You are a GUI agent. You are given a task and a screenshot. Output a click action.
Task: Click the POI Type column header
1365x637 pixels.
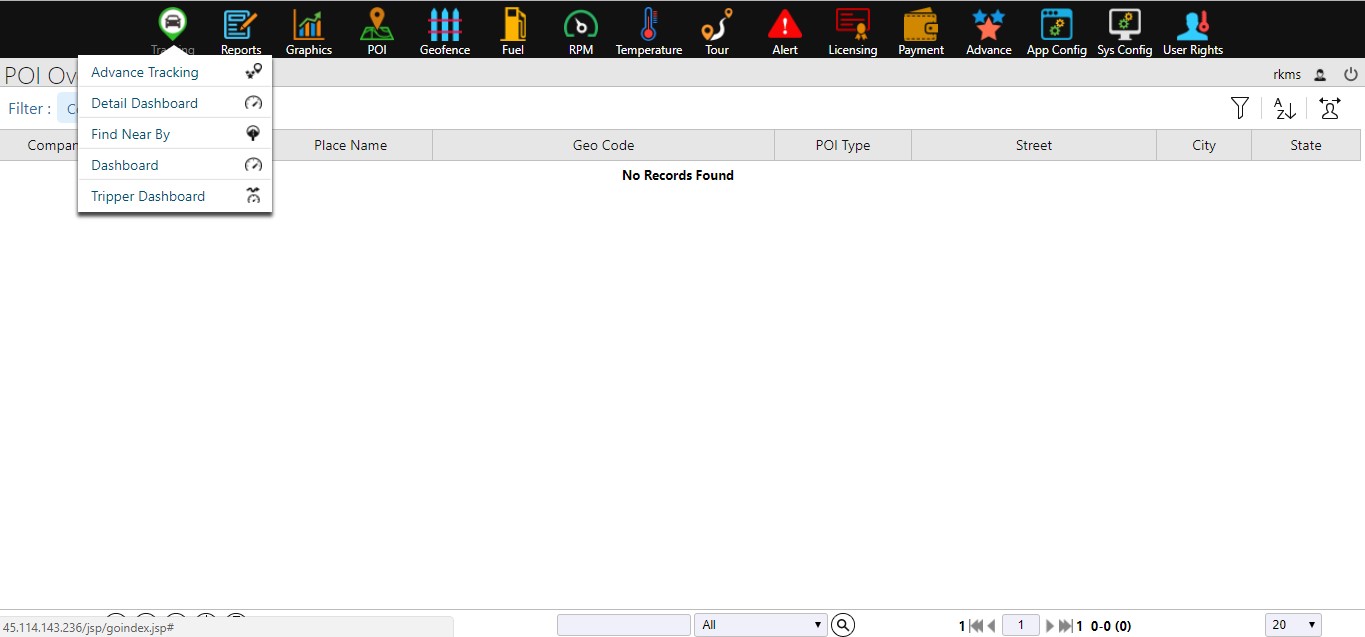pos(842,145)
